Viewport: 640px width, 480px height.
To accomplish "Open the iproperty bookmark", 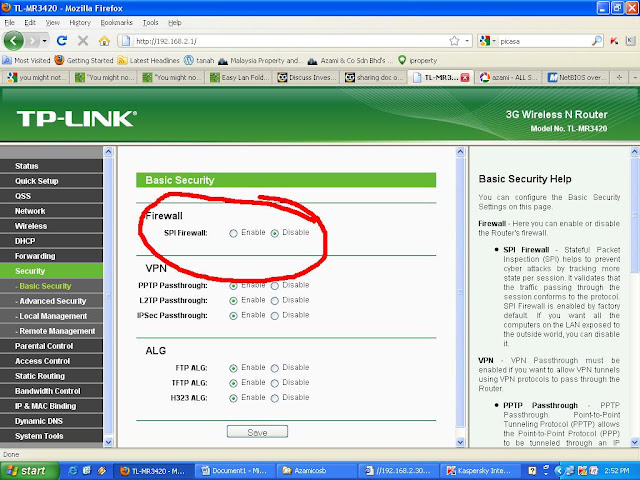I will coord(418,60).
